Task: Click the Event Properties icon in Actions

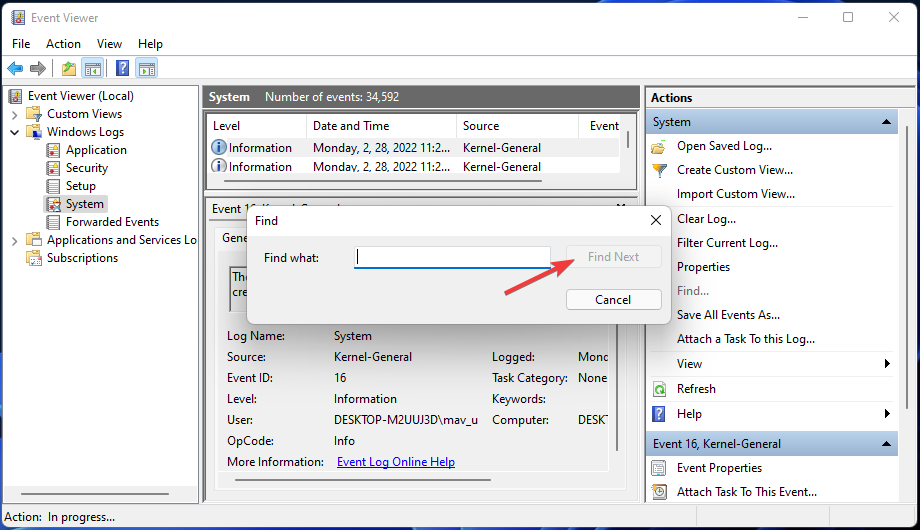Action: (x=659, y=468)
